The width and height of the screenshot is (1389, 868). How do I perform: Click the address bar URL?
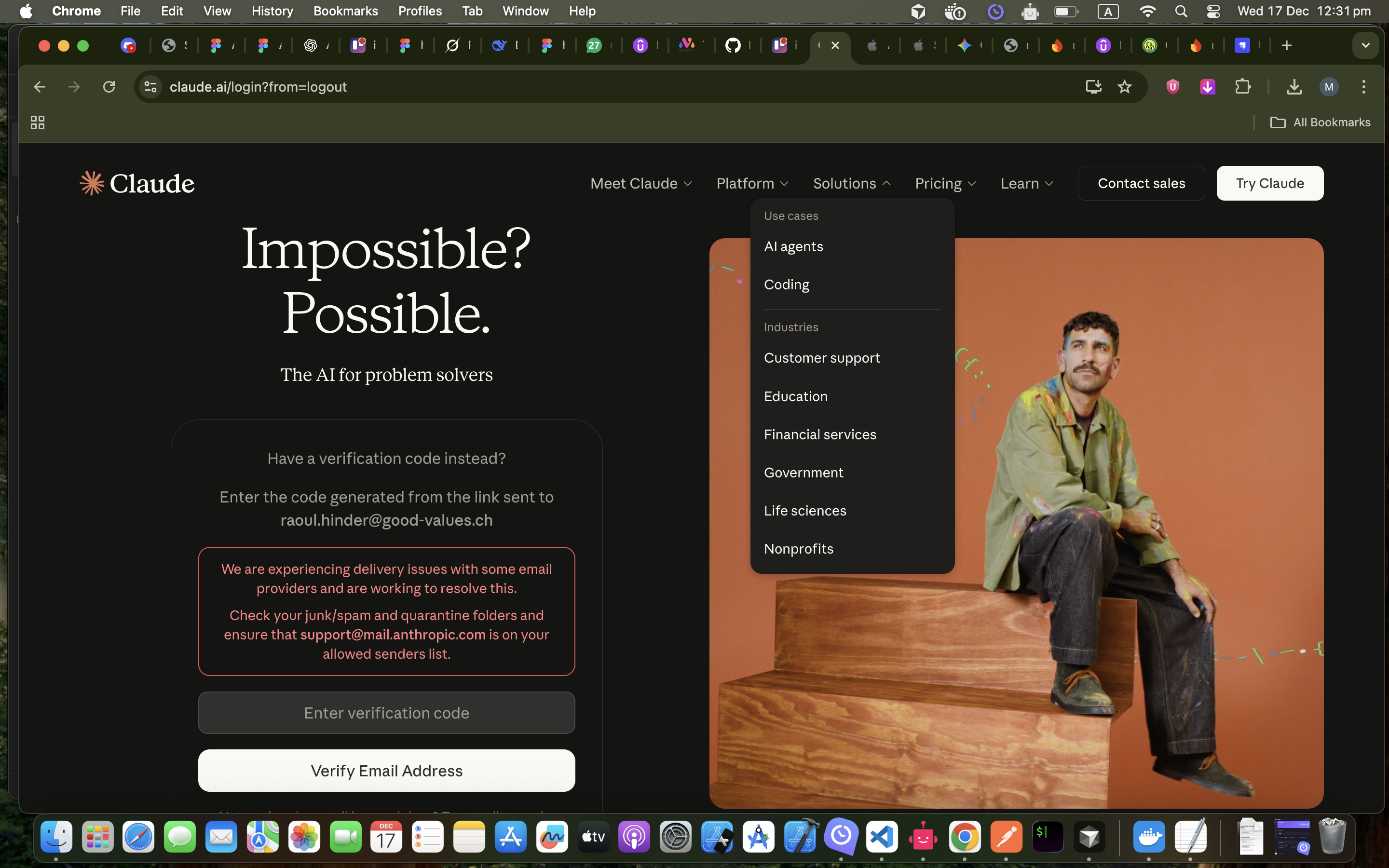point(258,87)
